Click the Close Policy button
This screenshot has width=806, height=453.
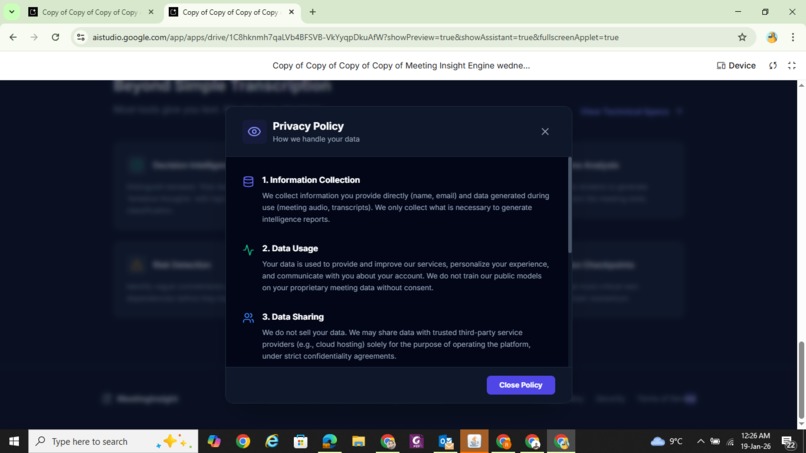[521, 385]
